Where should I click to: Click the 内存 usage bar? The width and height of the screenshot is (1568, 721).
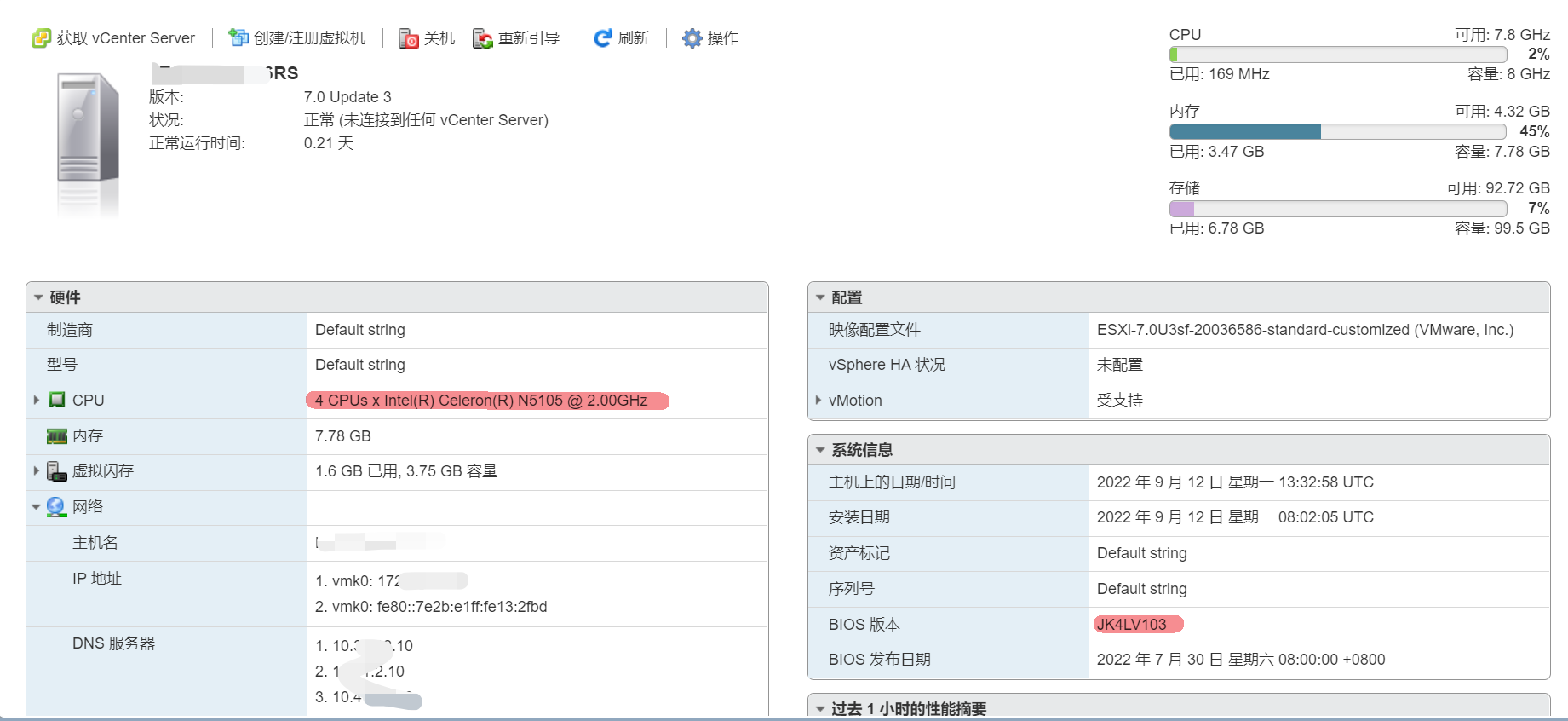[1338, 131]
